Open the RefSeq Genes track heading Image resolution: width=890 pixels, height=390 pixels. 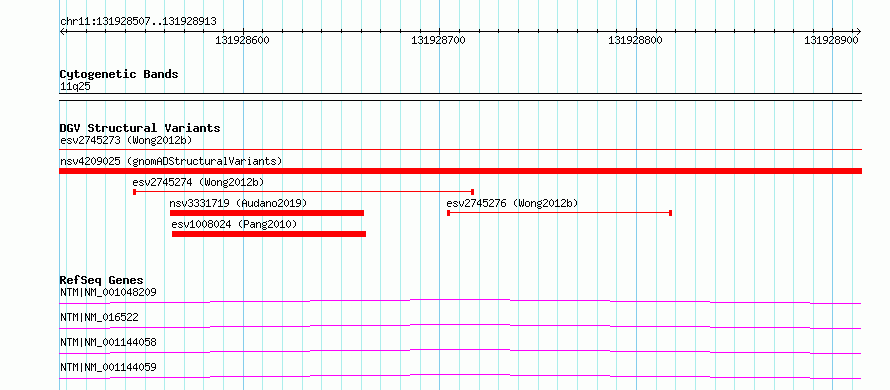point(102,280)
